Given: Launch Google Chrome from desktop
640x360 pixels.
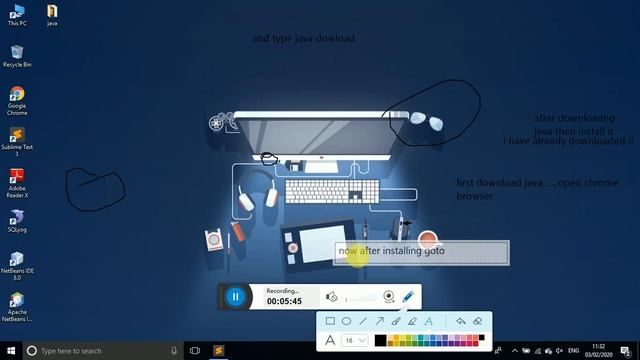Looking at the screenshot, I should point(17,101).
